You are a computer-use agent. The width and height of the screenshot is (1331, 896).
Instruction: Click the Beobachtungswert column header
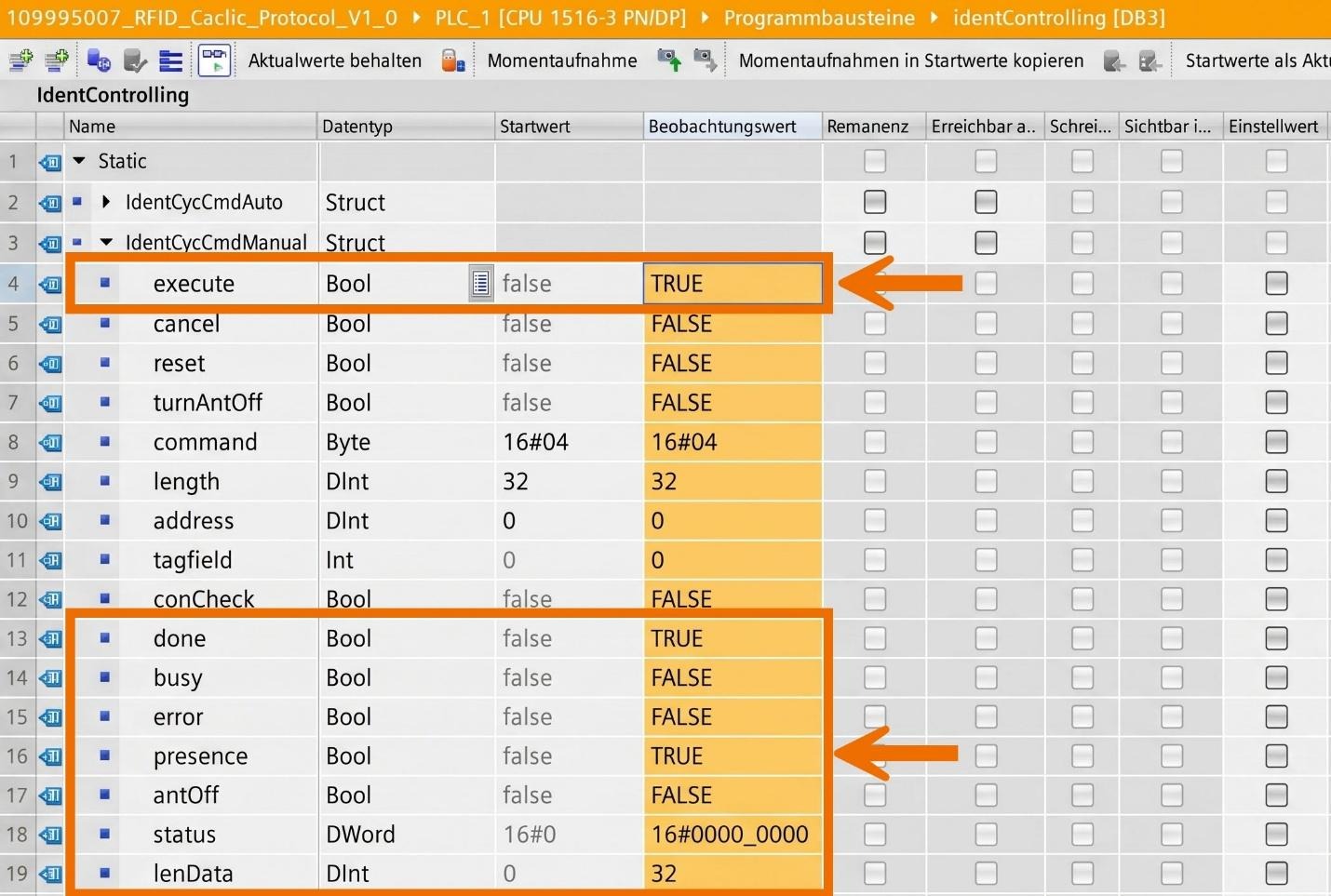(x=733, y=127)
